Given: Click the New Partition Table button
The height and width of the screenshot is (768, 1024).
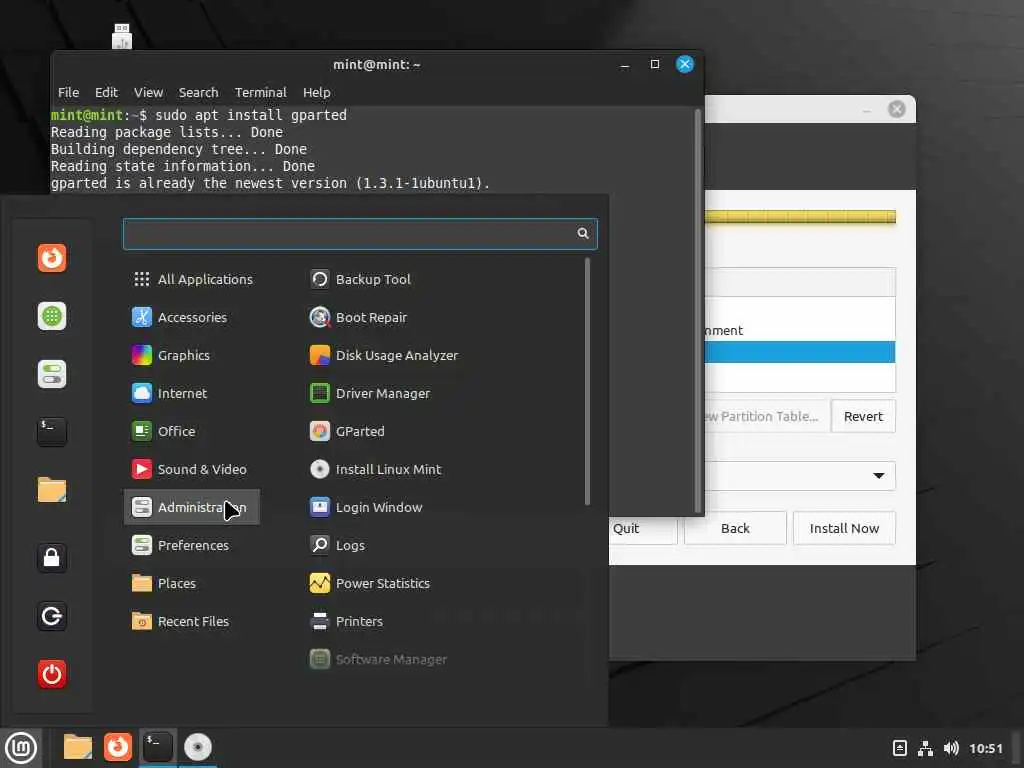Looking at the screenshot, I should pos(767,416).
